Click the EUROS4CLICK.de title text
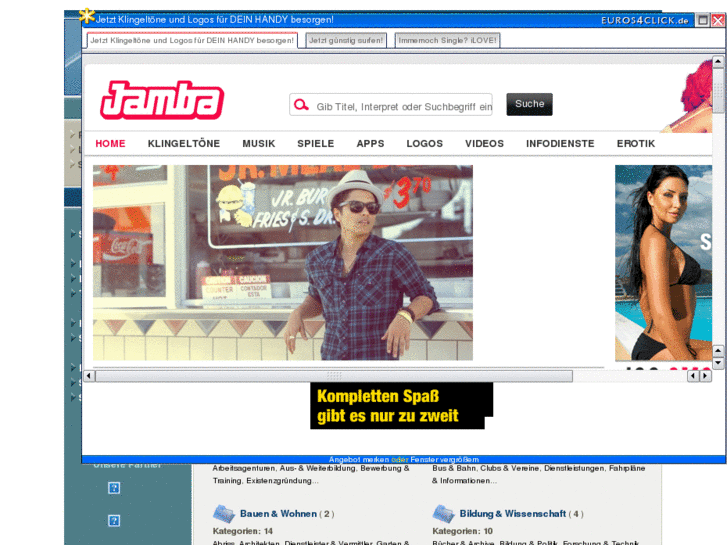 tap(644, 20)
